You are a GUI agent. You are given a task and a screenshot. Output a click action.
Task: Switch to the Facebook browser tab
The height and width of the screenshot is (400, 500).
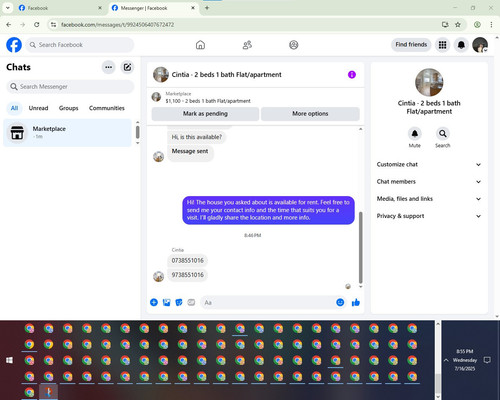(x=60, y=8)
